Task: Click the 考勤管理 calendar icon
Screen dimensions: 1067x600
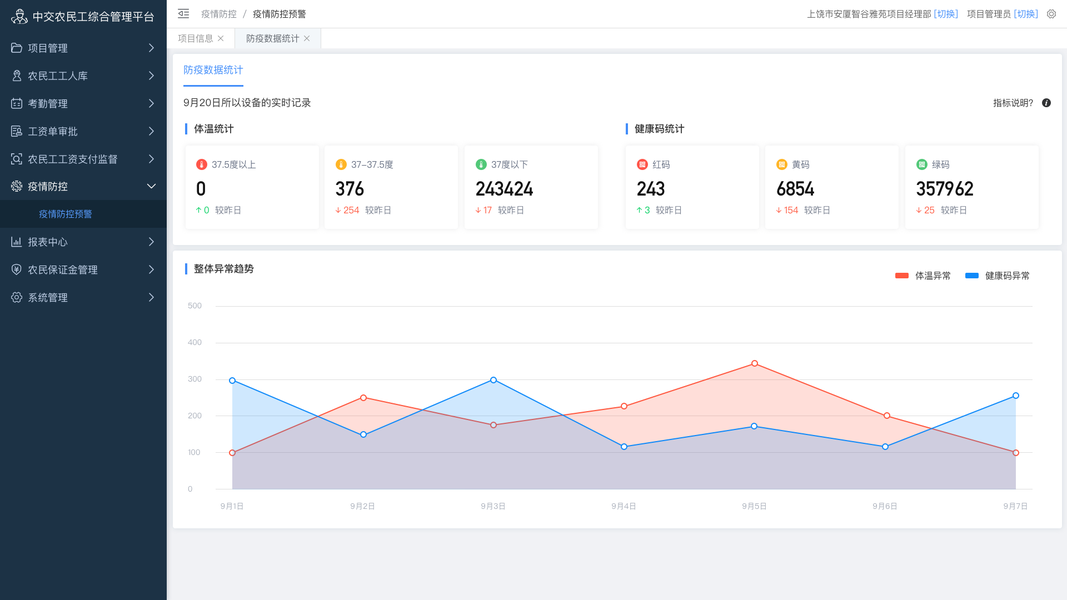Action: pos(16,103)
